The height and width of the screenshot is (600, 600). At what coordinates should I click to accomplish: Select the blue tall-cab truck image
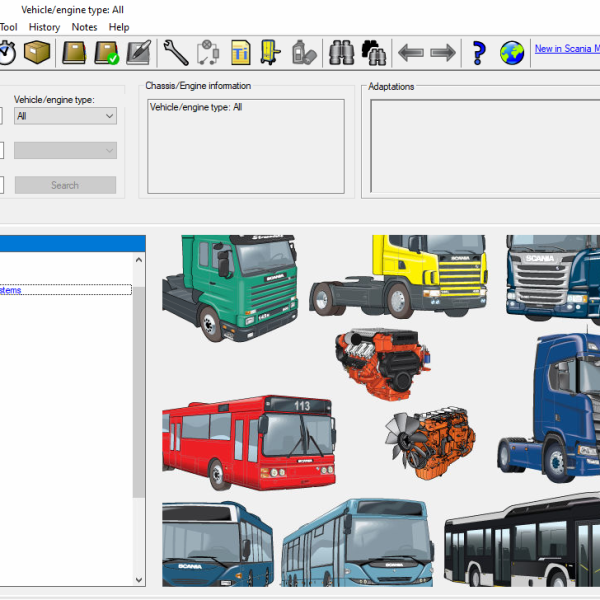[x=549, y=408]
